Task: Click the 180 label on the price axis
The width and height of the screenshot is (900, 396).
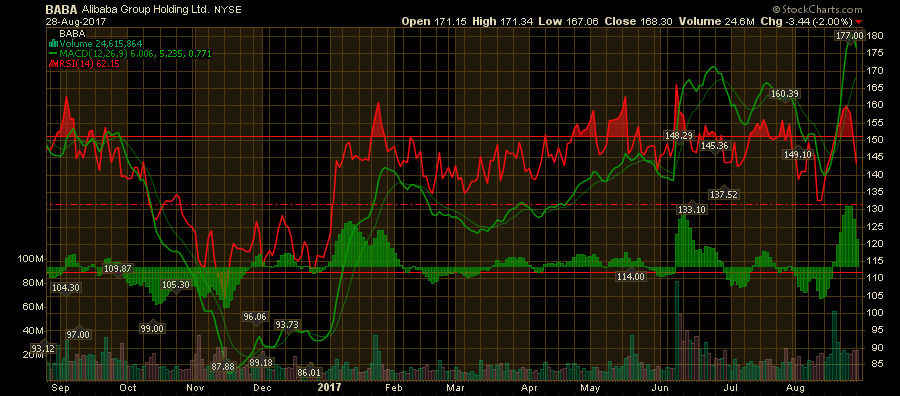Action: 875,36
